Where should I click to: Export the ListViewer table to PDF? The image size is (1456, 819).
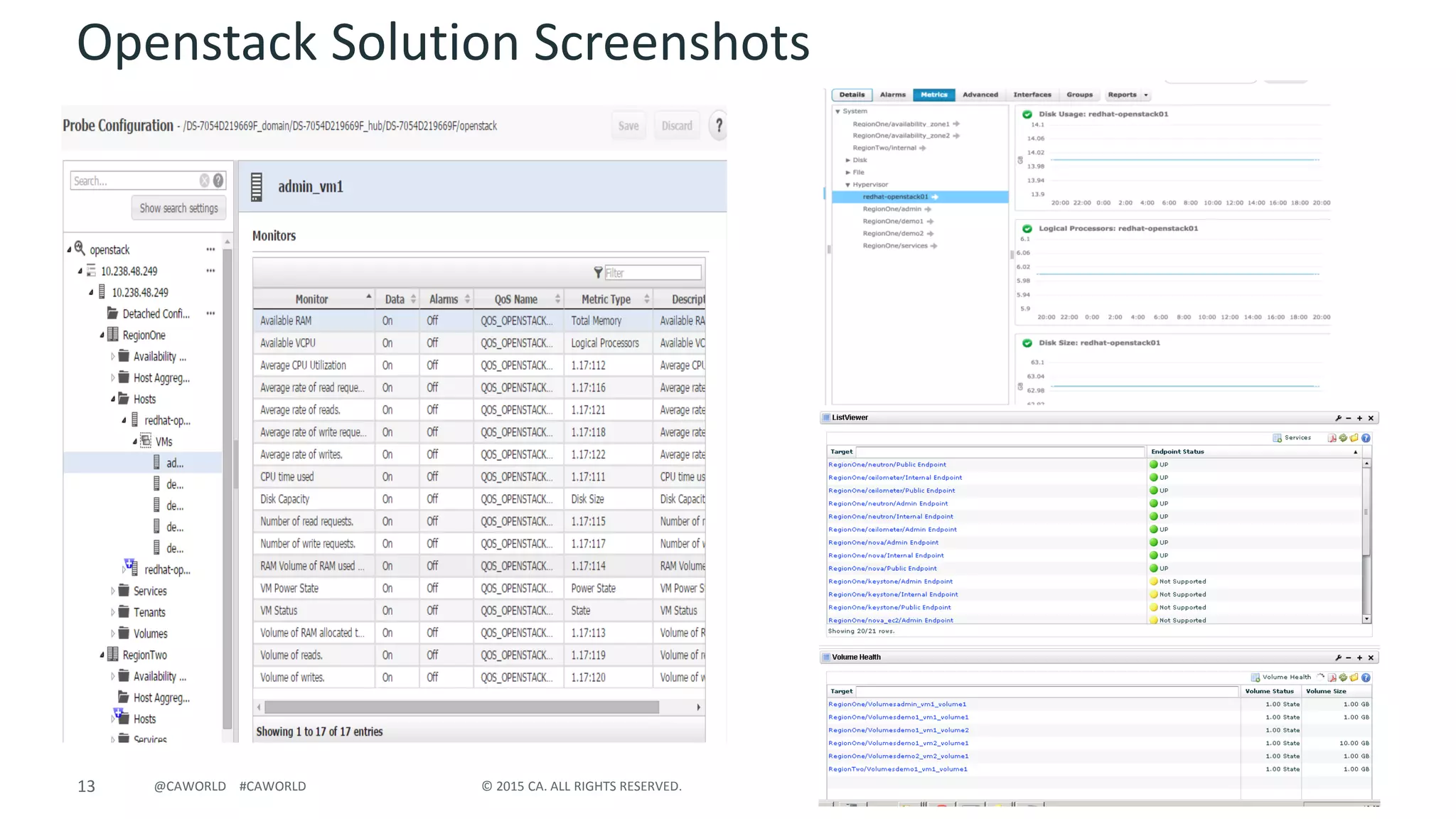point(1332,438)
